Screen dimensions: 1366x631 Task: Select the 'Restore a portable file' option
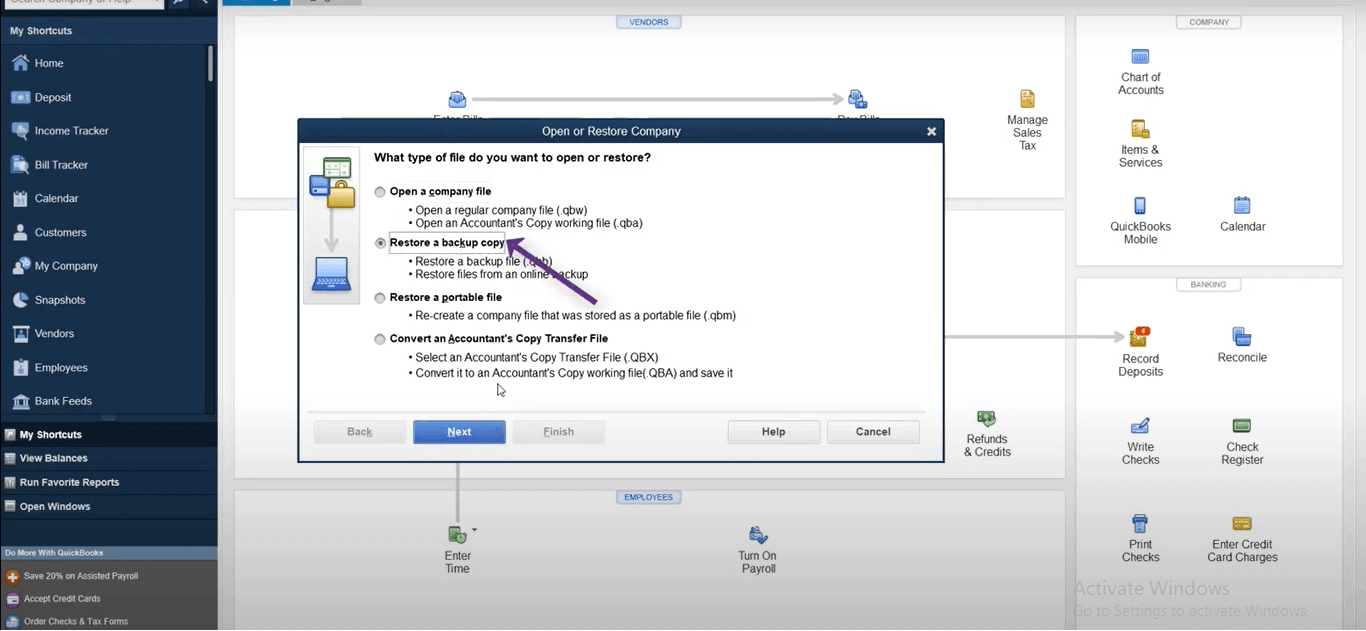pyautogui.click(x=380, y=298)
